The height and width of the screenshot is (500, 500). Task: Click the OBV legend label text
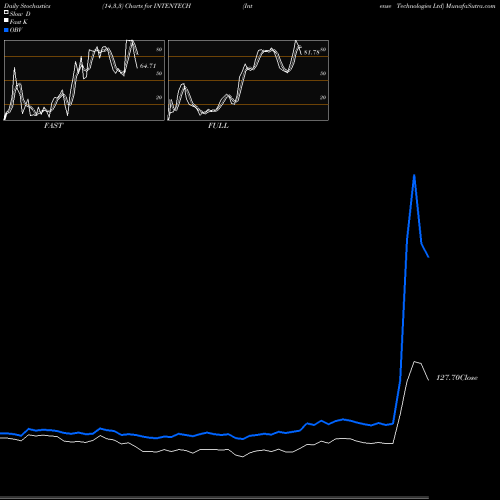tap(16, 30)
